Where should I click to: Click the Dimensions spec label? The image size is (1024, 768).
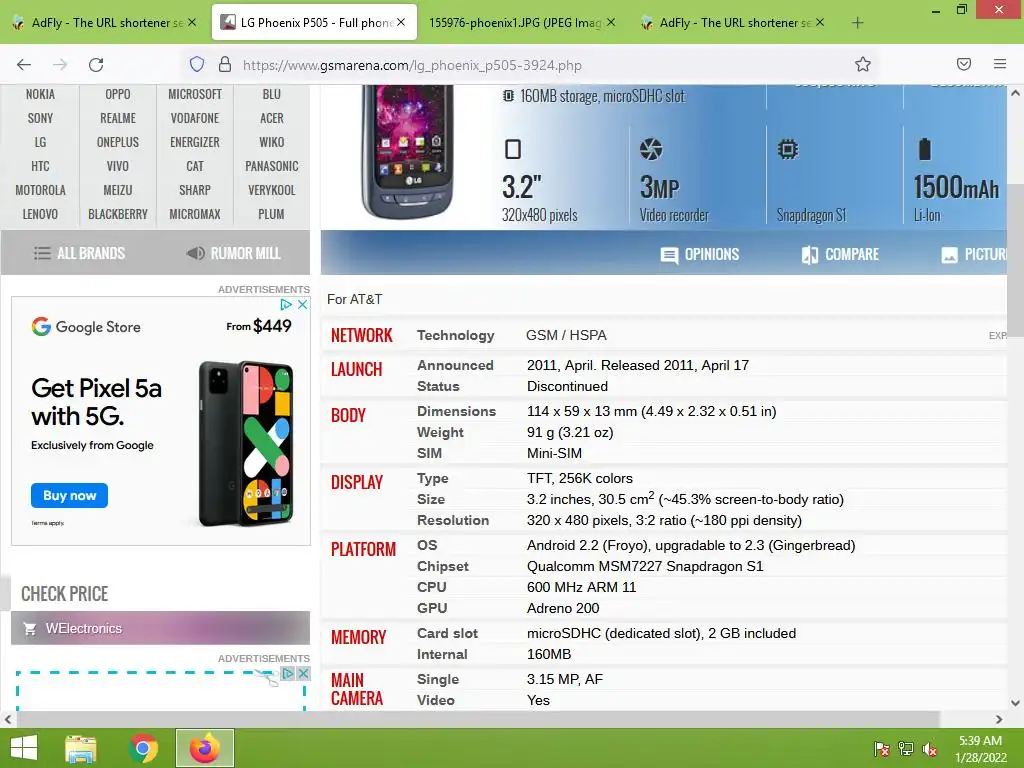pyautogui.click(x=456, y=411)
